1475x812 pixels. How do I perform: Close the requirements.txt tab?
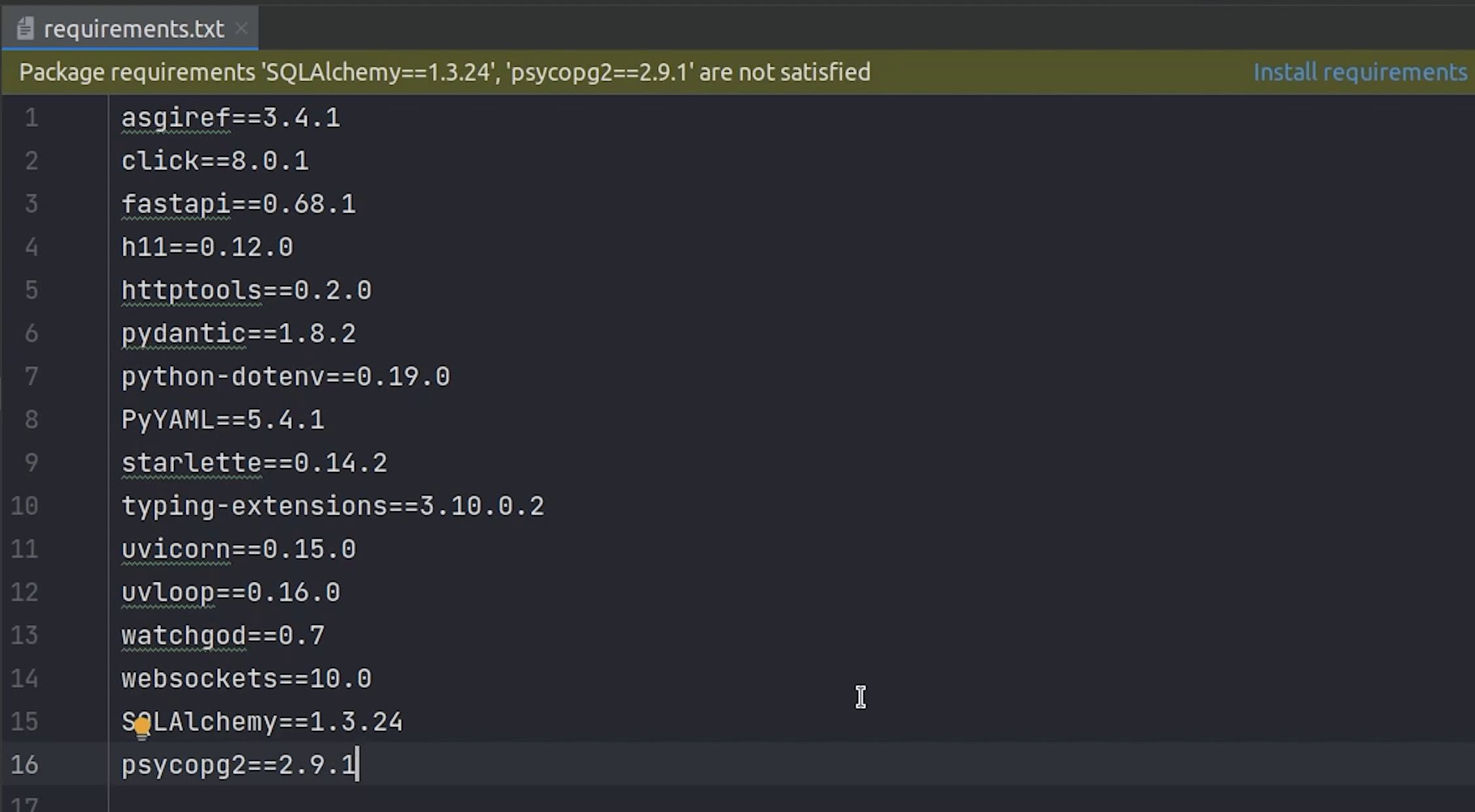241,29
